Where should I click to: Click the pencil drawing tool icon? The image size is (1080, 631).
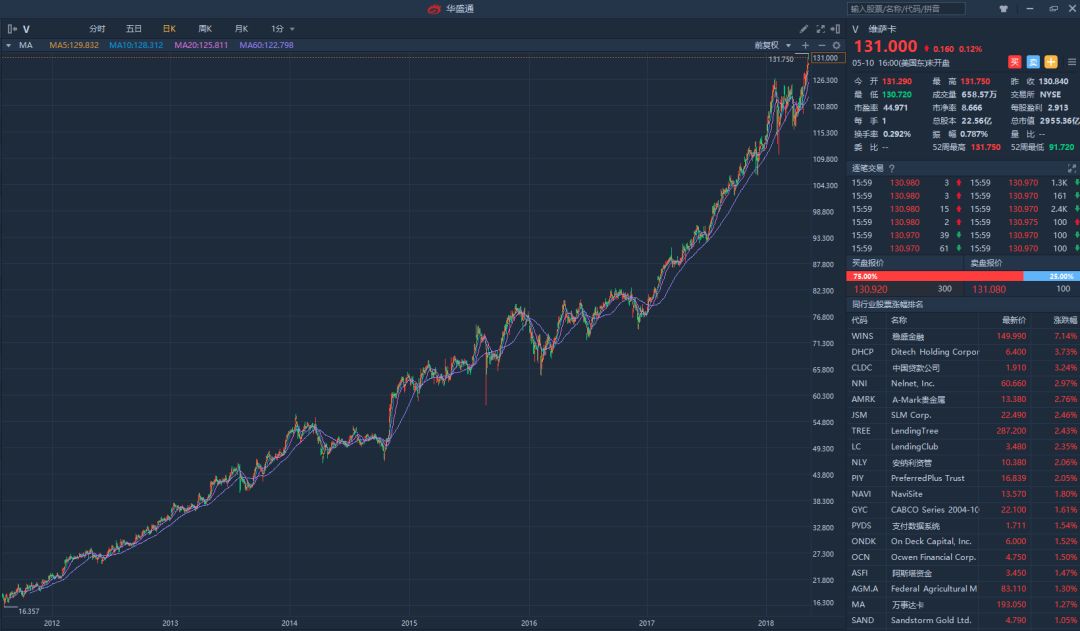pyautogui.click(x=804, y=29)
